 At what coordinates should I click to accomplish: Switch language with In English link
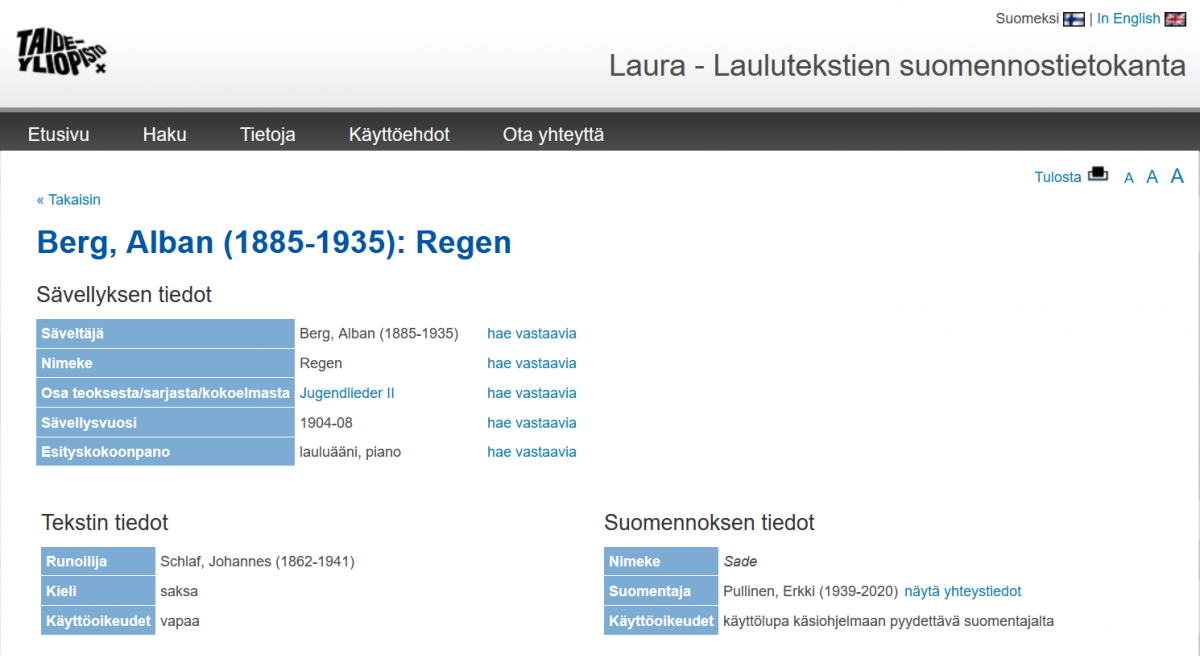pyautogui.click(x=1128, y=19)
